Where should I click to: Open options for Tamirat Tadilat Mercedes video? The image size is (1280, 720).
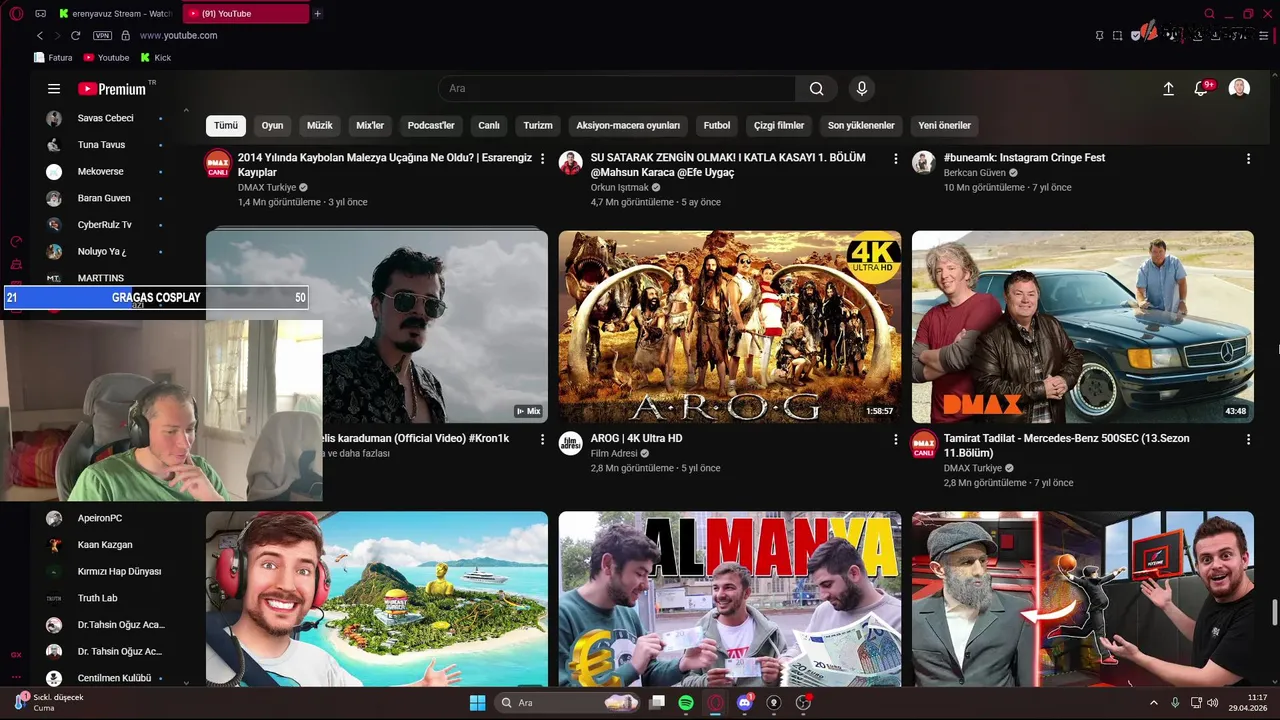pos(1248,440)
